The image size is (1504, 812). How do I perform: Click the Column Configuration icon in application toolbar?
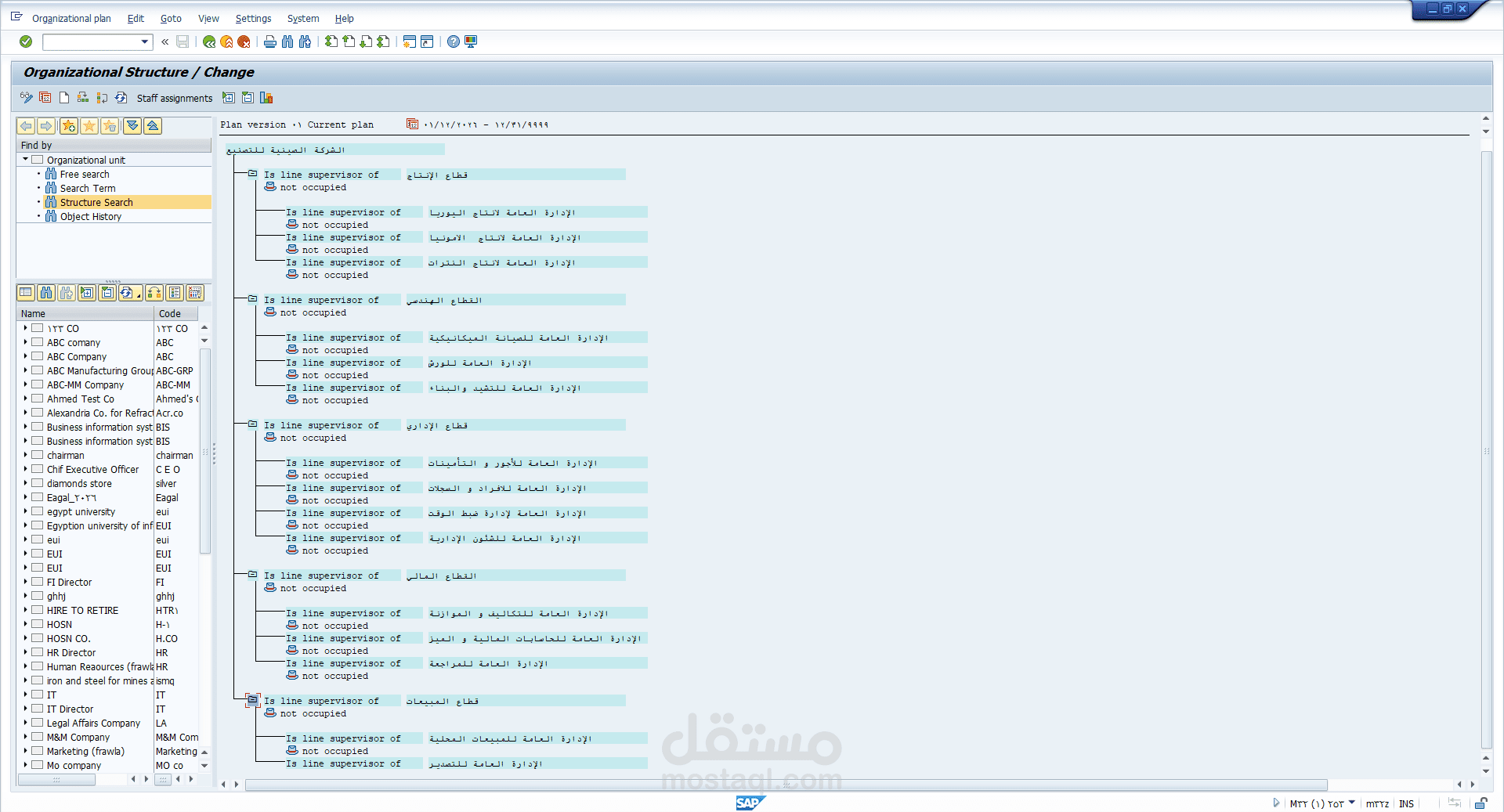266,98
